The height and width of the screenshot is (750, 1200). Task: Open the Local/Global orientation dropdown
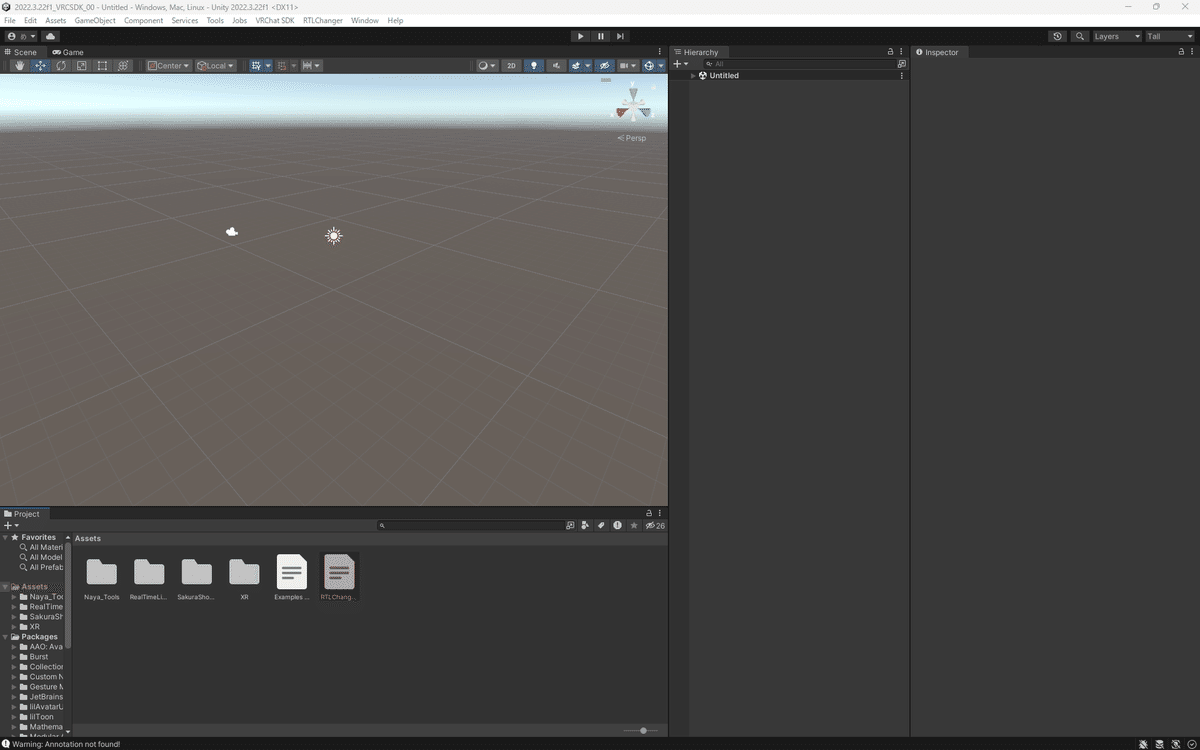(216, 65)
